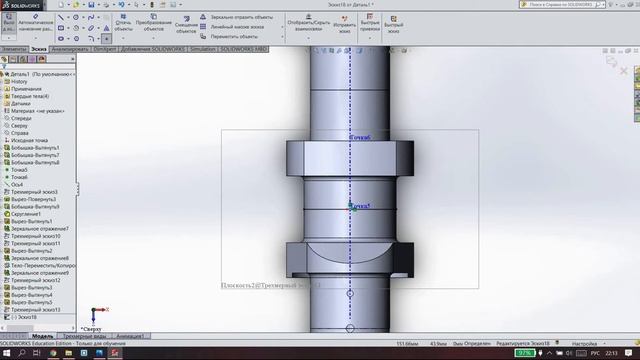Open Display/Hide Relations dropdown arrow

click(x=309, y=38)
